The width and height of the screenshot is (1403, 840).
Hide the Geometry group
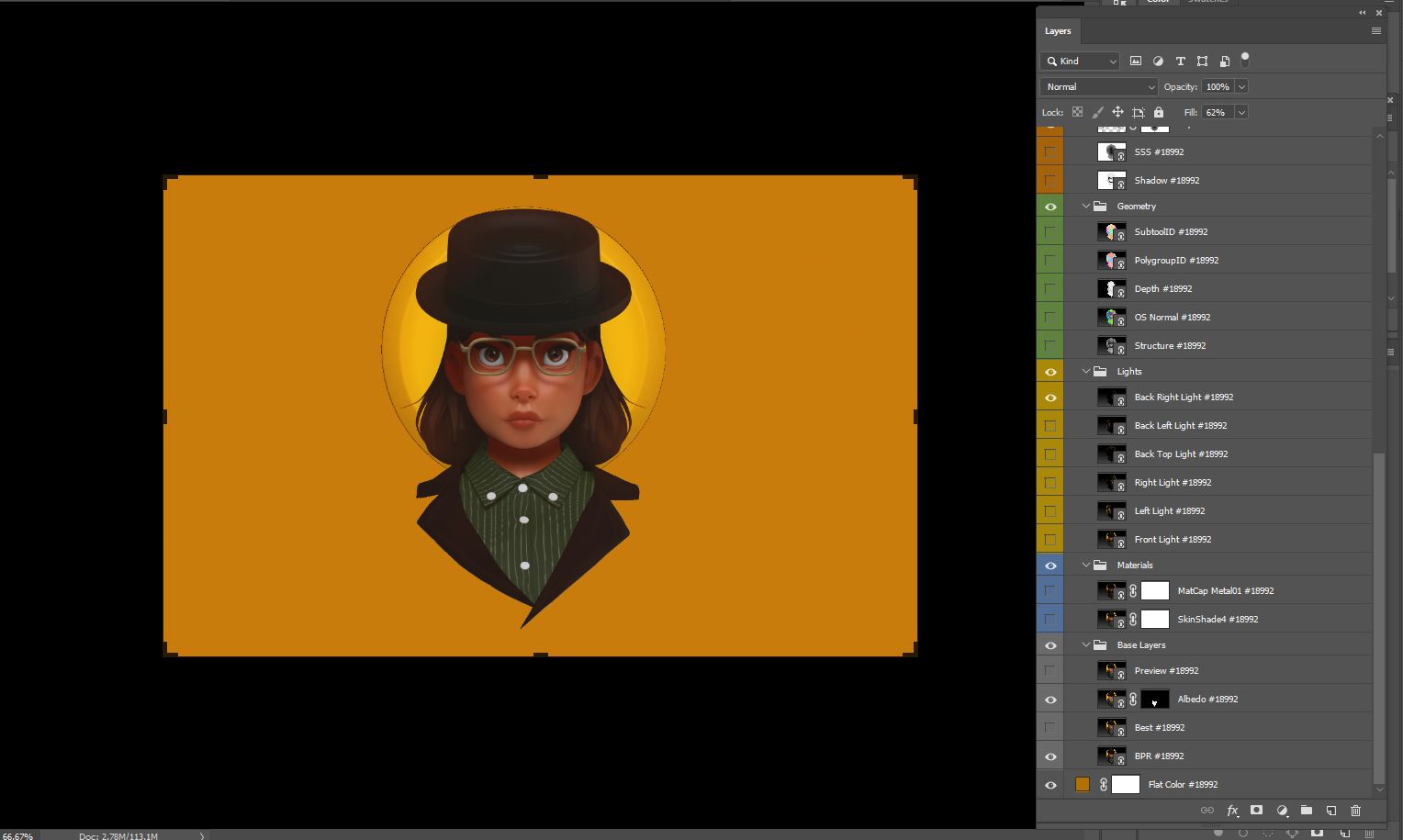pyautogui.click(x=1050, y=207)
